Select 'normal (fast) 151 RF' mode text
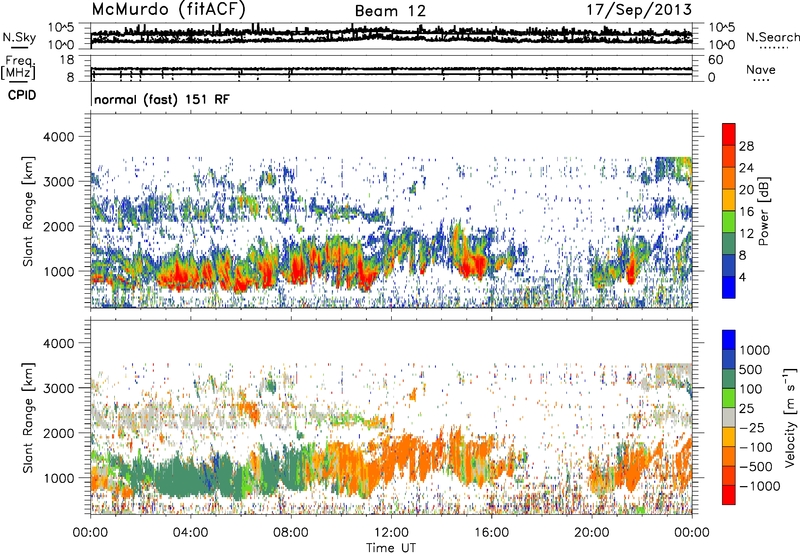 tap(162, 99)
